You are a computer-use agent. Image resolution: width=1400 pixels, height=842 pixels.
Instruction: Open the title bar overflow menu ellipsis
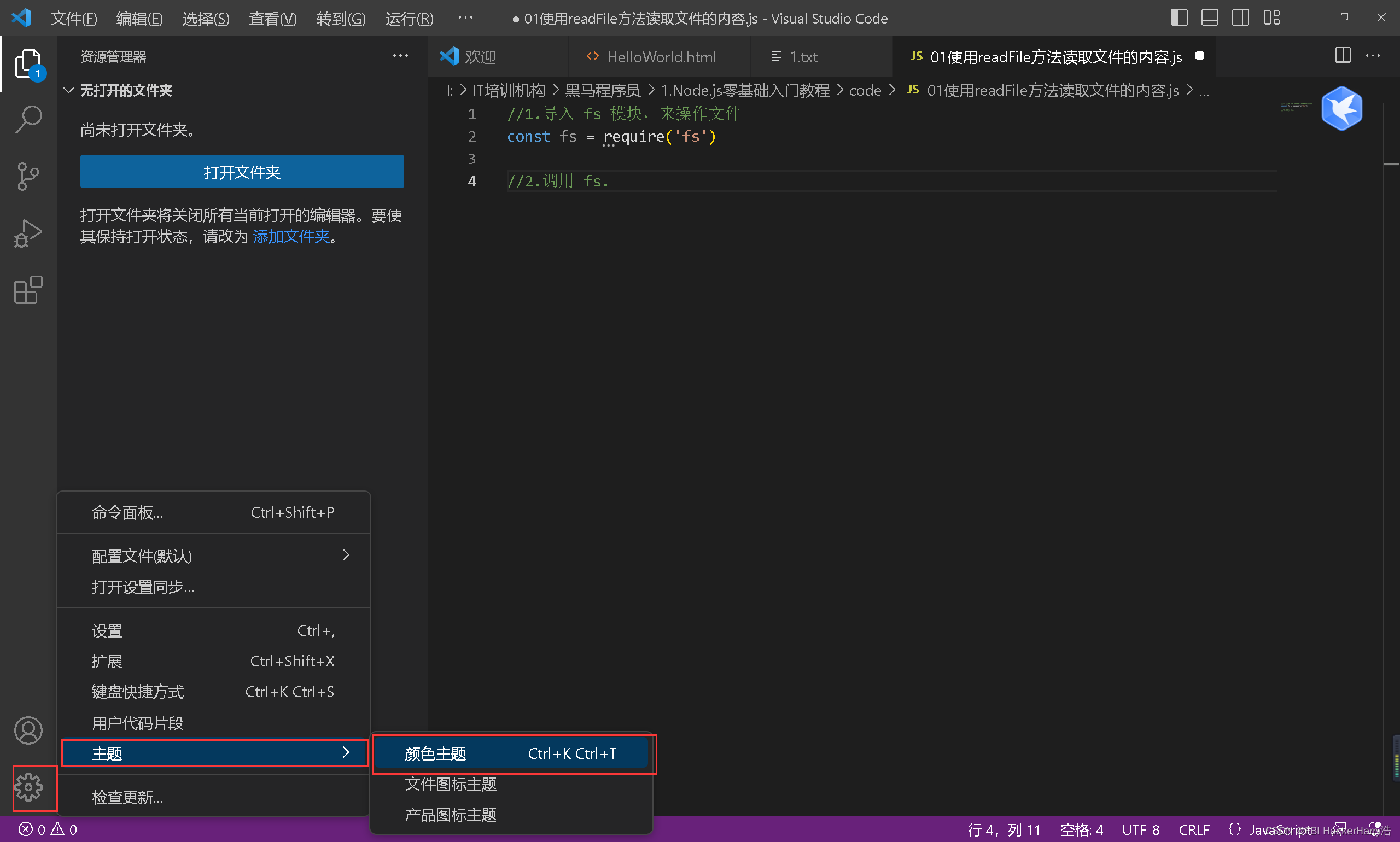[465, 18]
